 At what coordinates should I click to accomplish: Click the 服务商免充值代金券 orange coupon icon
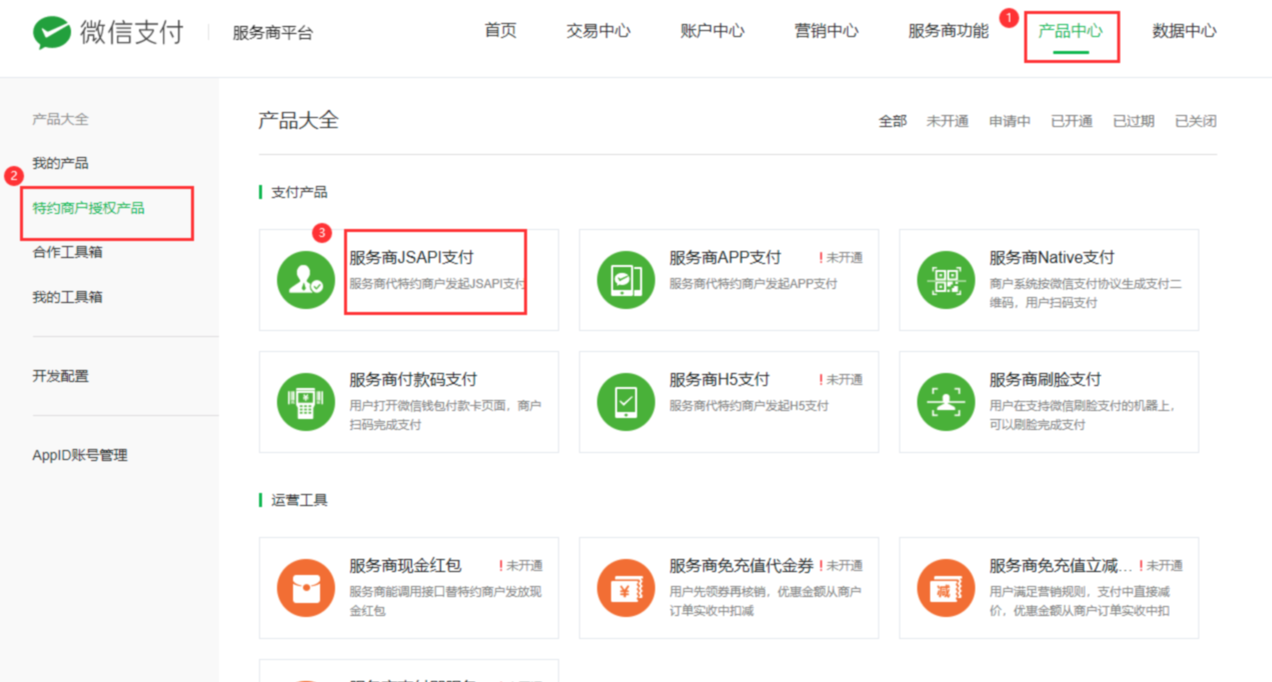tap(626, 588)
